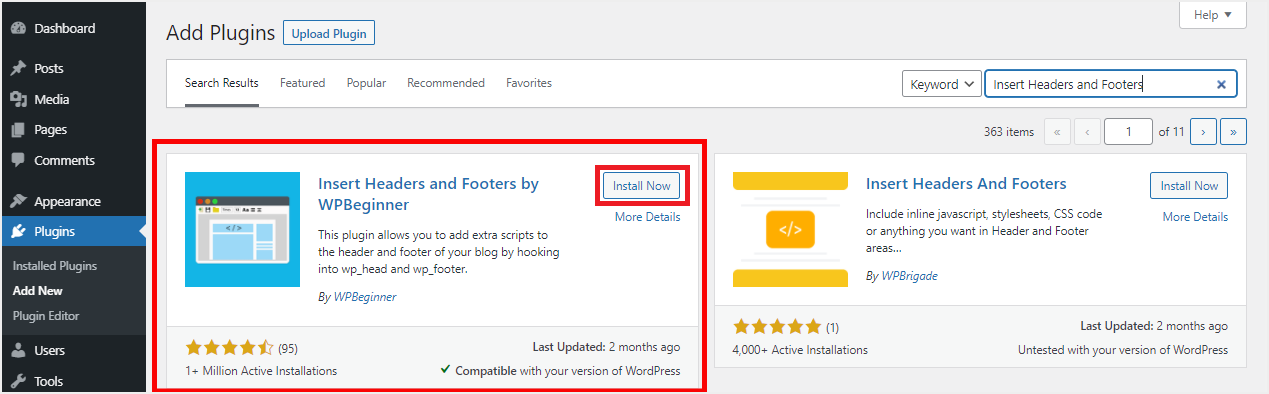The height and width of the screenshot is (394, 1269).
Task: Click the Upload Plugin button
Action: 329,33
